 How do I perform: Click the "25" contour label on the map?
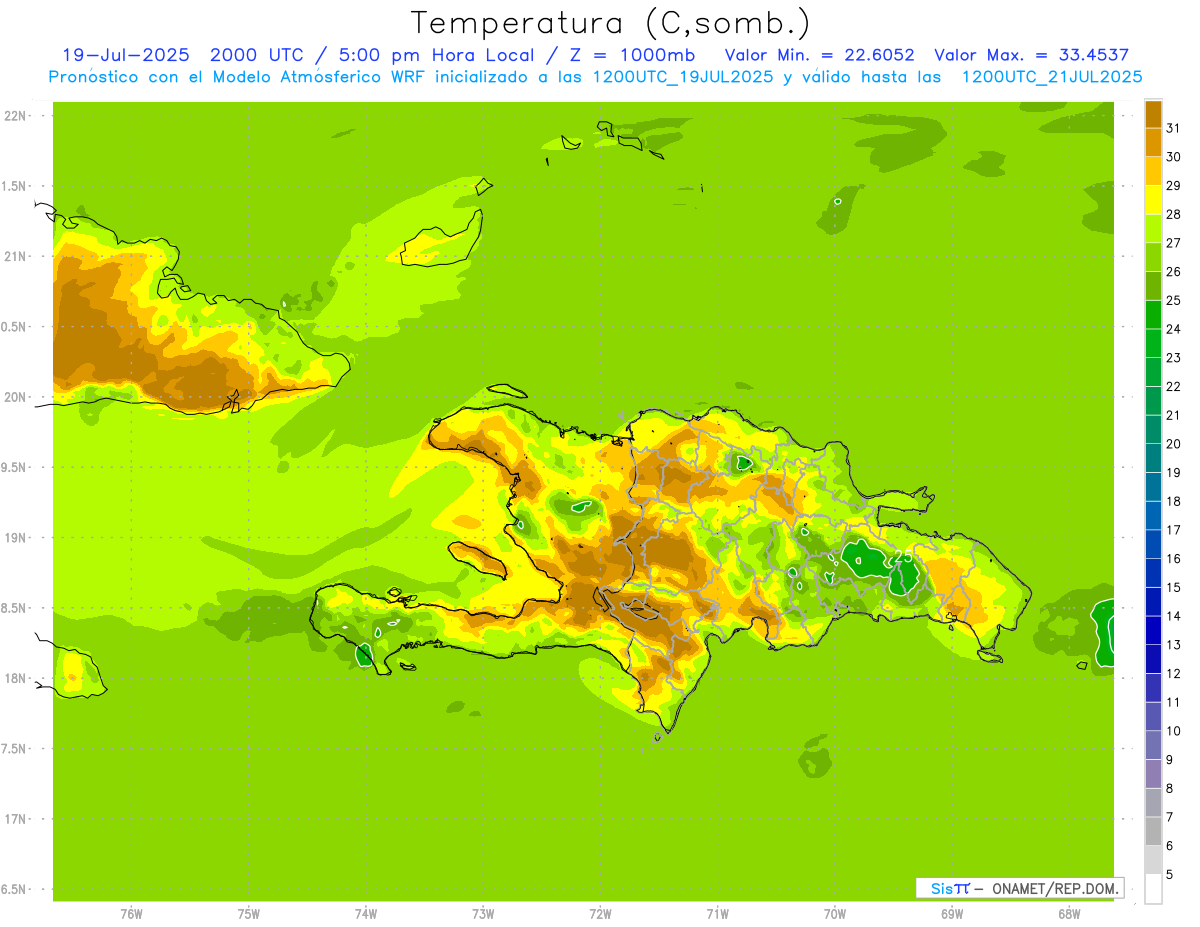coord(902,555)
